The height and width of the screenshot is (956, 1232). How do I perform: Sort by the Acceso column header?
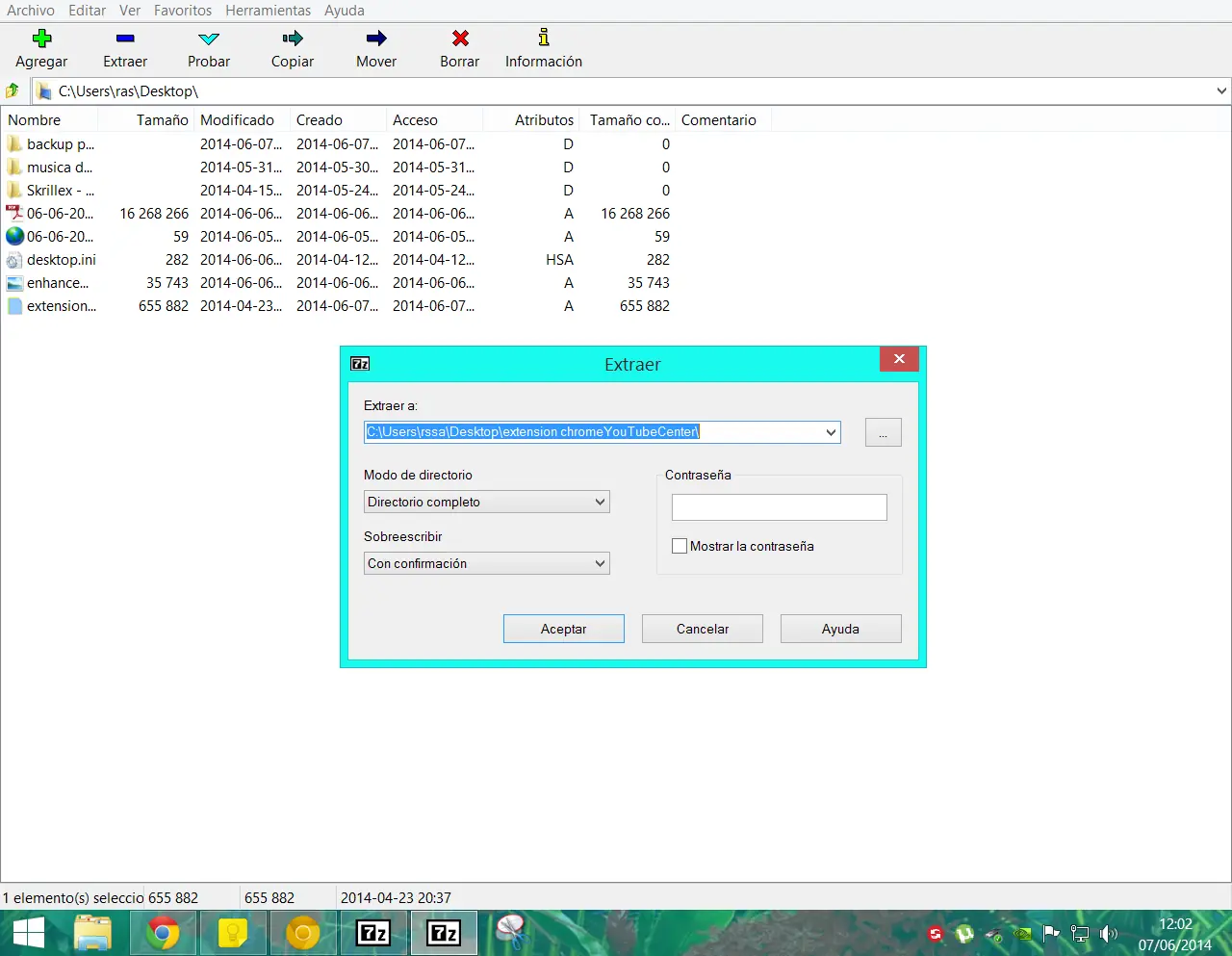(x=435, y=120)
